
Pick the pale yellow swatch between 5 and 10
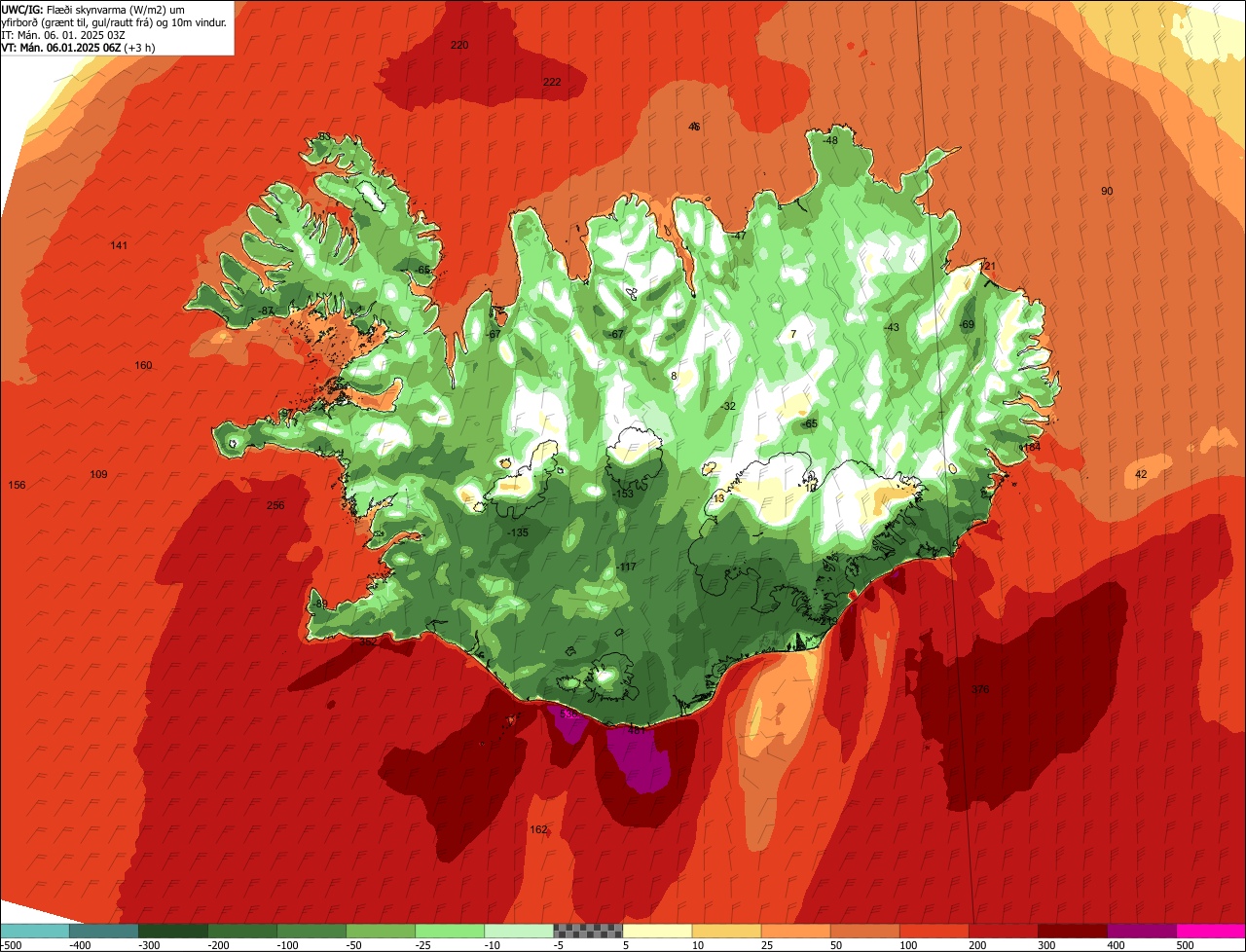coord(657,931)
